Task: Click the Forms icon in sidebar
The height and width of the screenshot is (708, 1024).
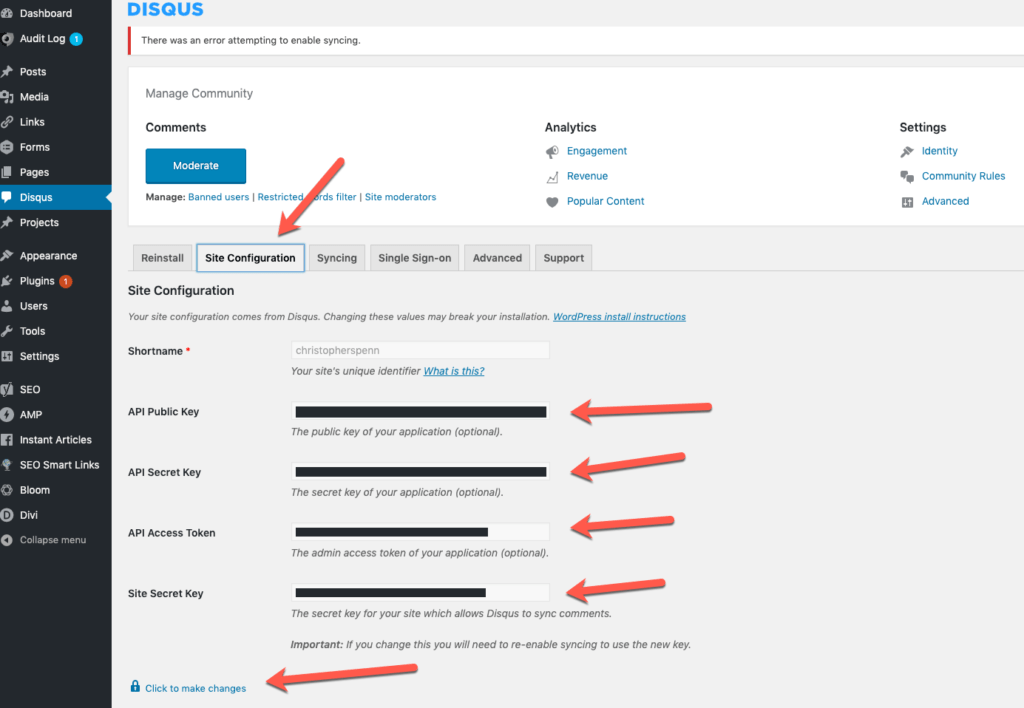Action: coord(7,147)
